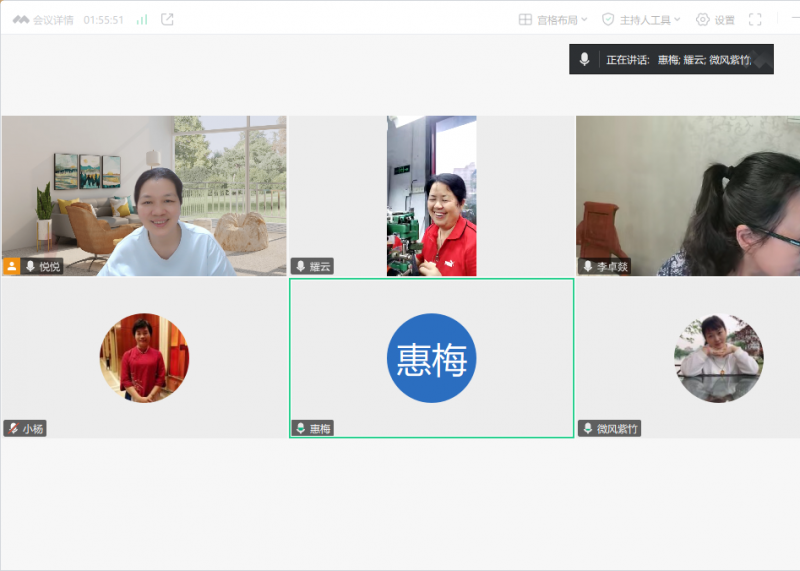Click 小杨's round profile photo

tap(144, 358)
